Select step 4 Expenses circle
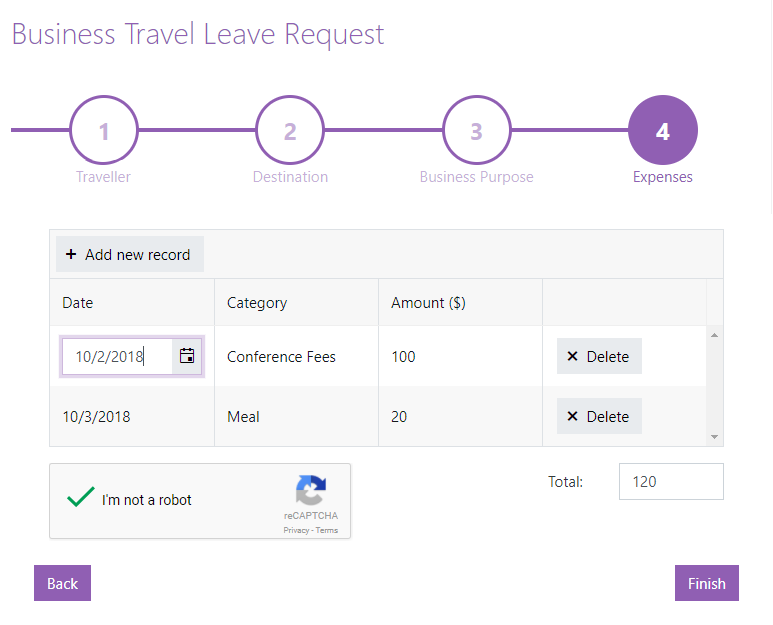Viewport: 773px width, 625px height. point(662,131)
